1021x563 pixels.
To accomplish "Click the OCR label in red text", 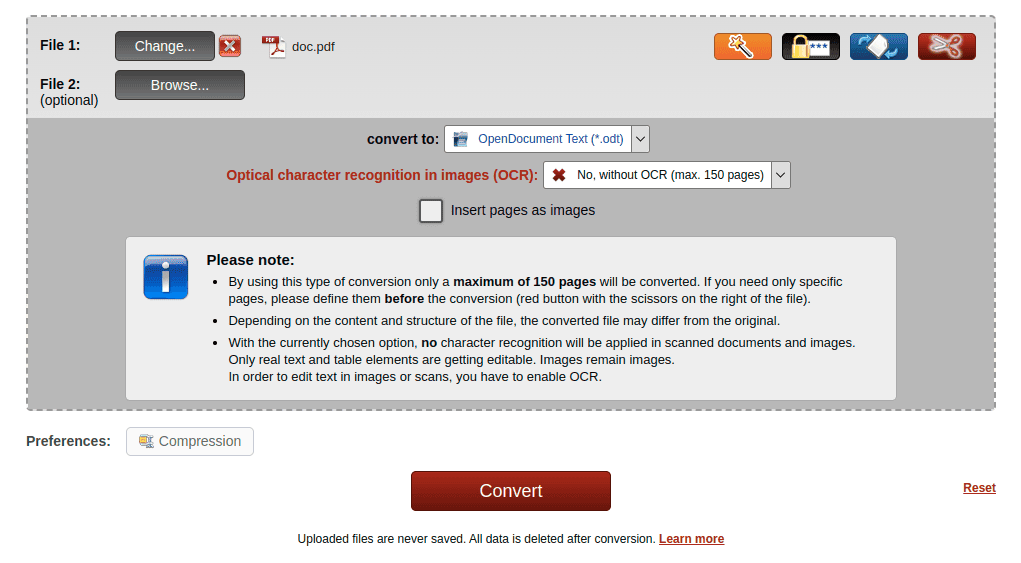I will (x=382, y=175).
